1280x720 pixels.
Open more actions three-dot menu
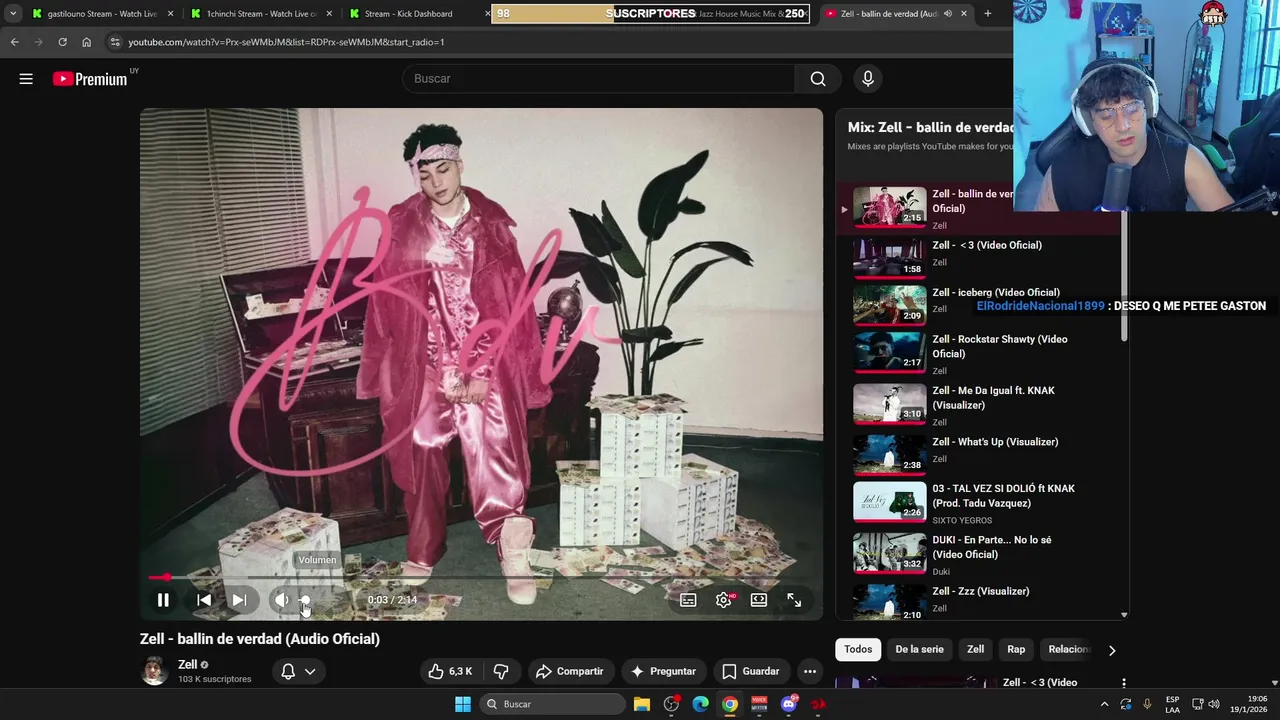(810, 671)
